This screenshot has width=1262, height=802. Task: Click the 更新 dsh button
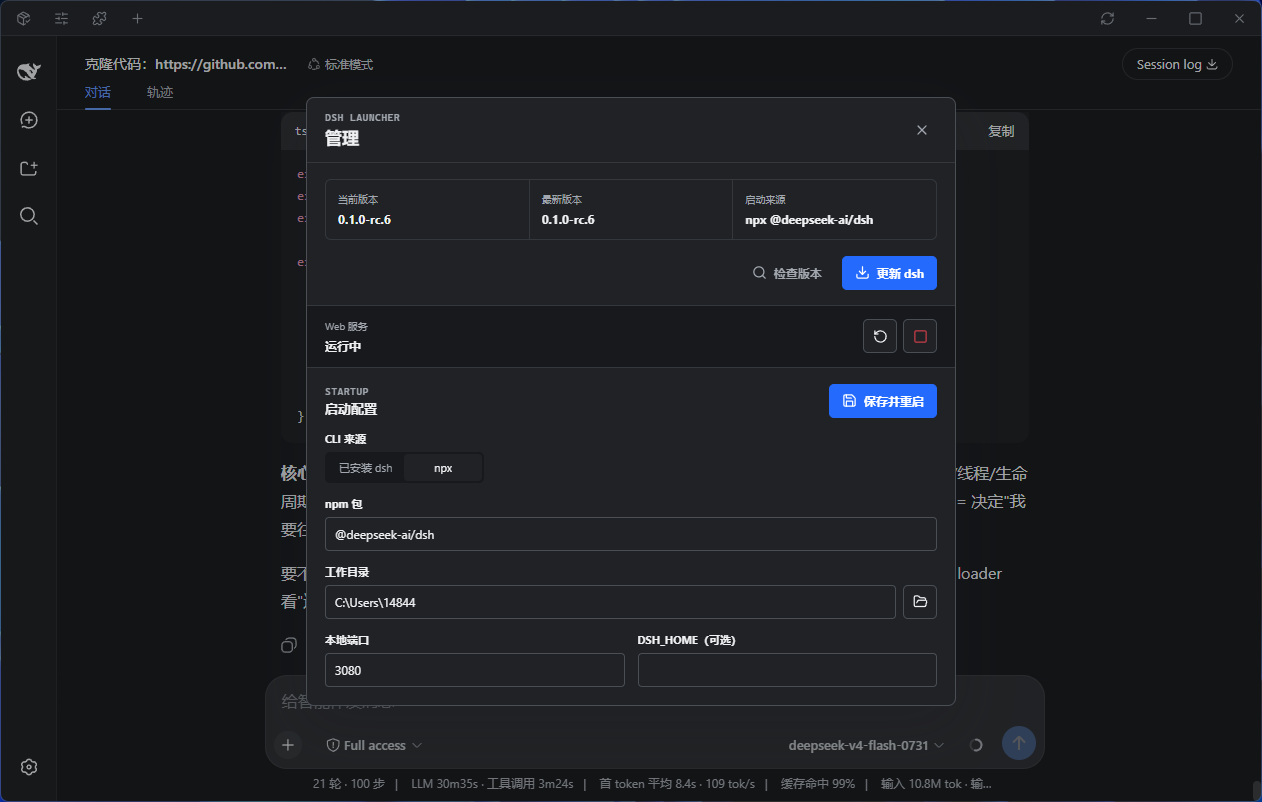click(889, 273)
